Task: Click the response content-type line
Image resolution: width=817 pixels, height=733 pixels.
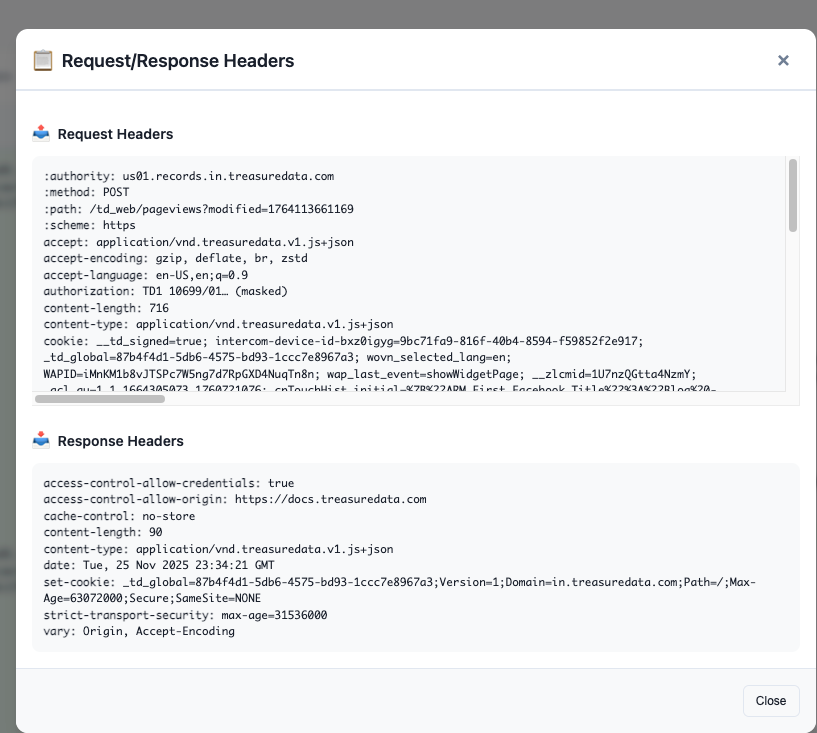Action: [218, 549]
